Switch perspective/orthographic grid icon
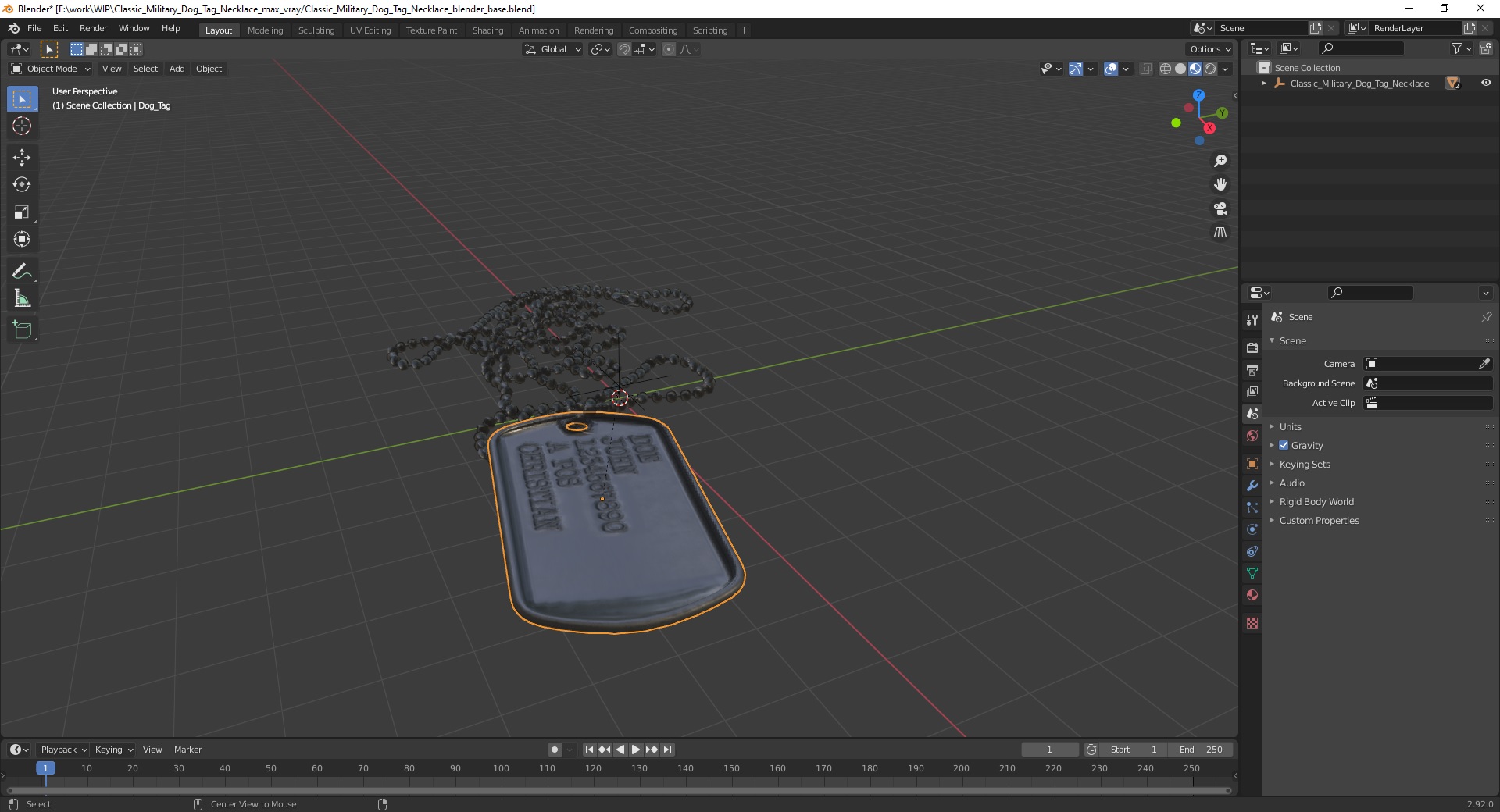This screenshot has width=1500, height=812. (1220, 233)
